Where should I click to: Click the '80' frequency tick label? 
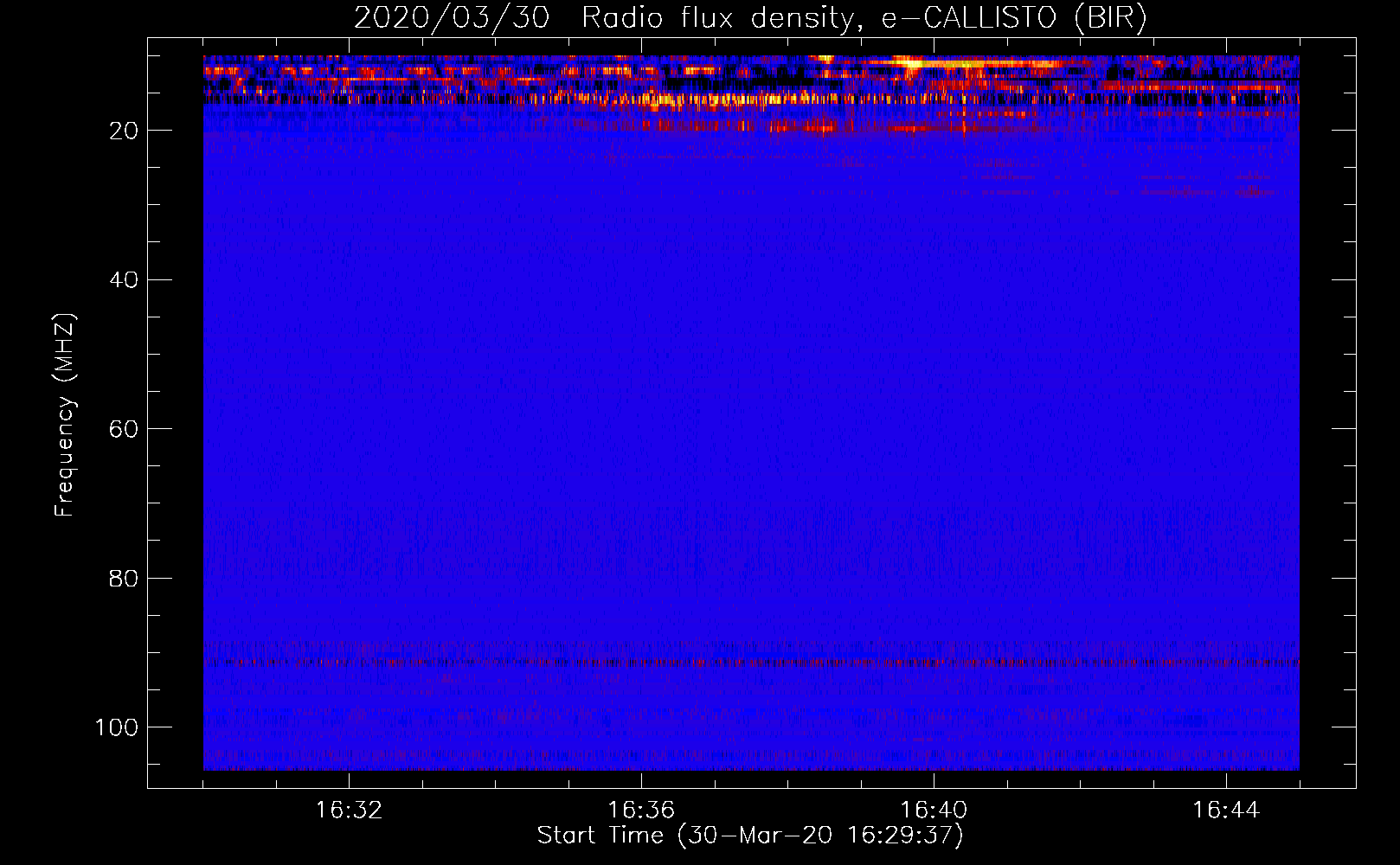click(124, 578)
